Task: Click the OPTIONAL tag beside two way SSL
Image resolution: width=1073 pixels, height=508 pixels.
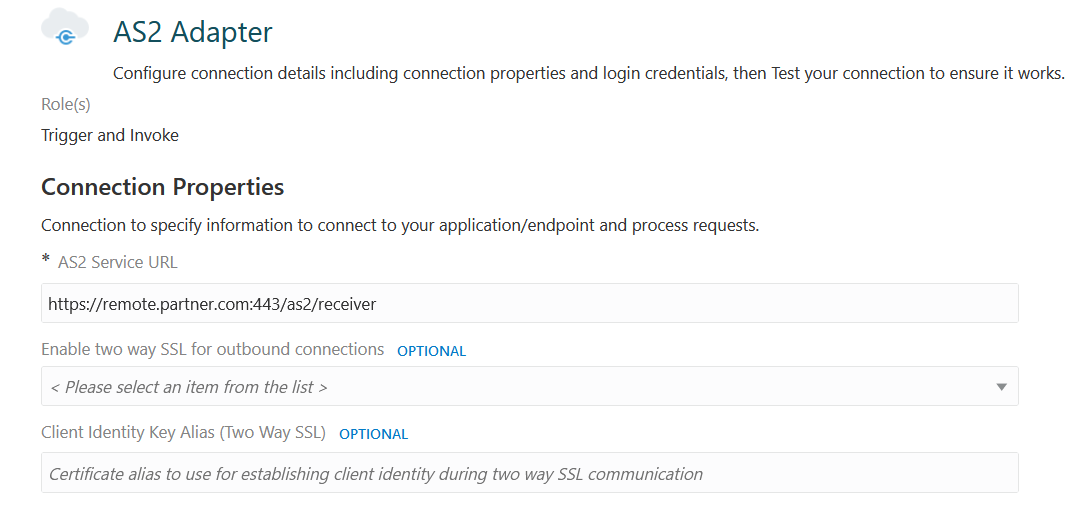Action: (x=431, y=351)
